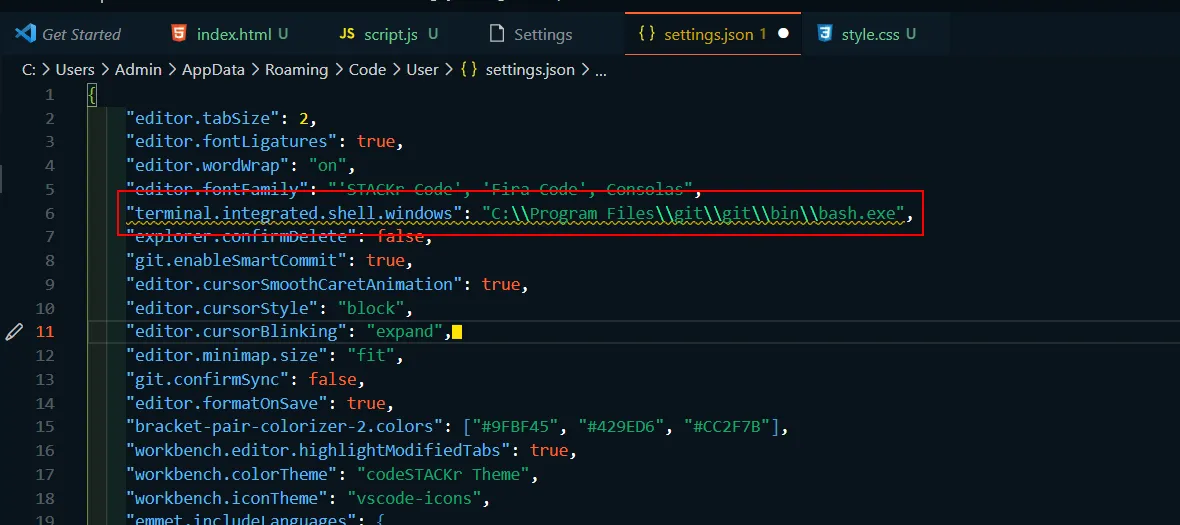Screen dimensions: 1180x525
Task: Click the braces icon in the breadcrumb
Action: coord(469,70)
